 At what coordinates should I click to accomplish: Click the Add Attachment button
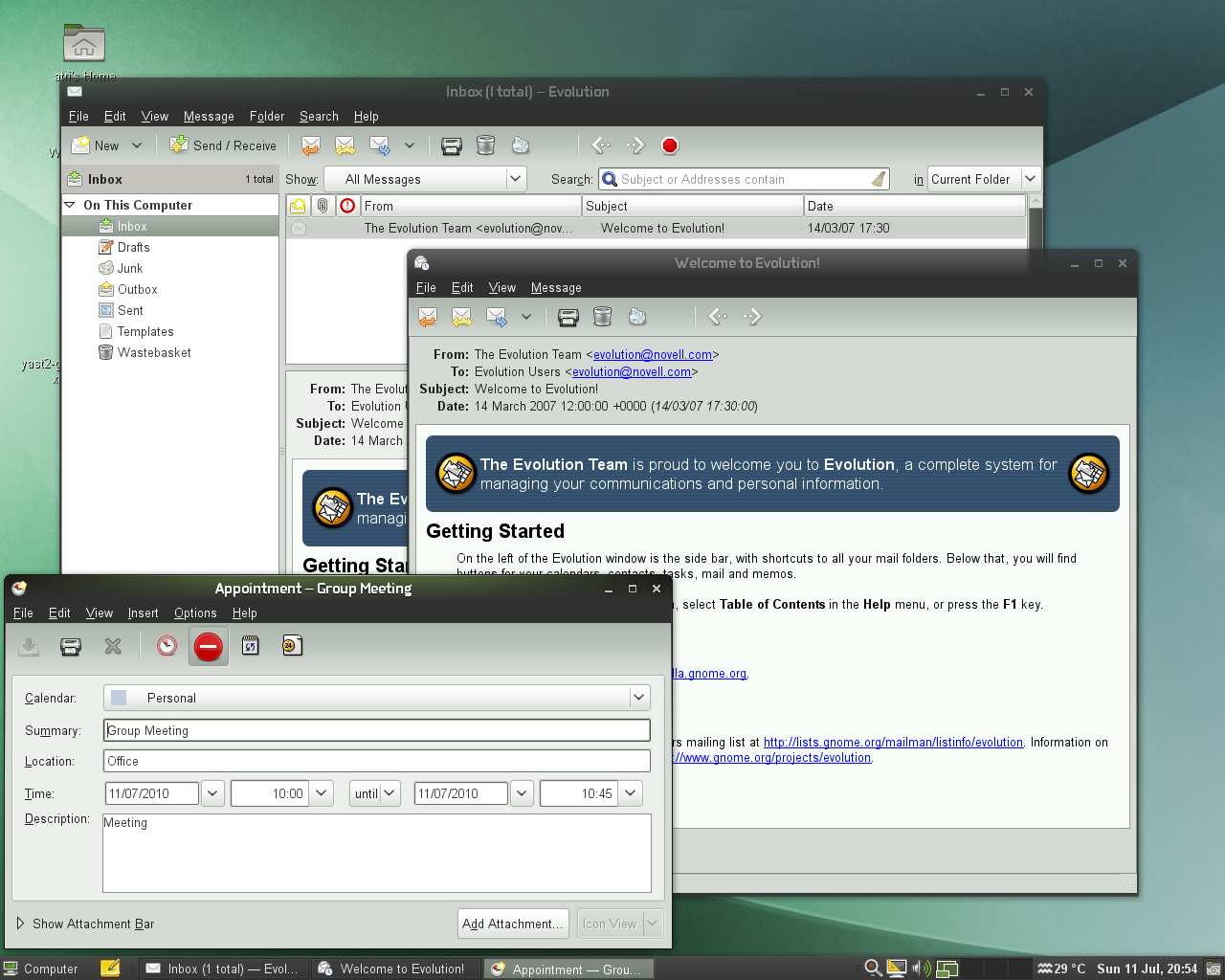(512, 924)
